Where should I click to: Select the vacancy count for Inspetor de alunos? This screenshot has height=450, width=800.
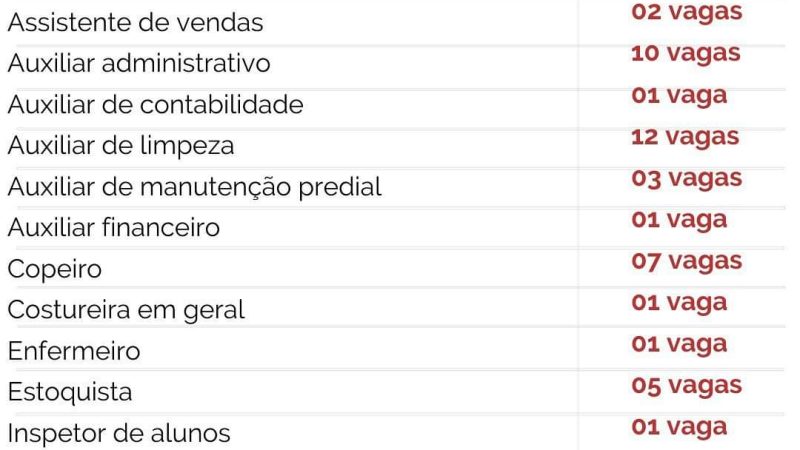[678, 427]
